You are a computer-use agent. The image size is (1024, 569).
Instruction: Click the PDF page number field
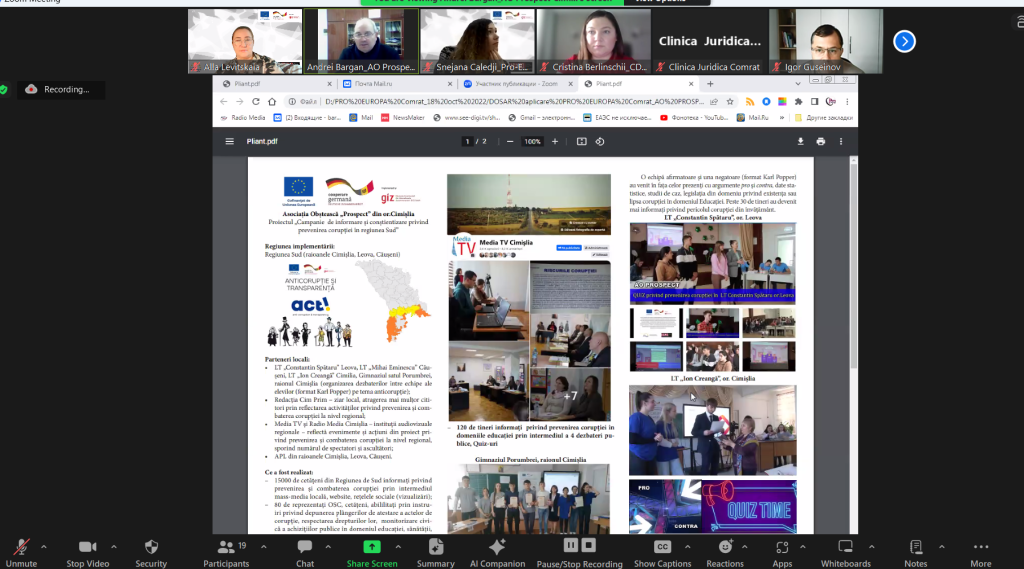pos(467,141)
